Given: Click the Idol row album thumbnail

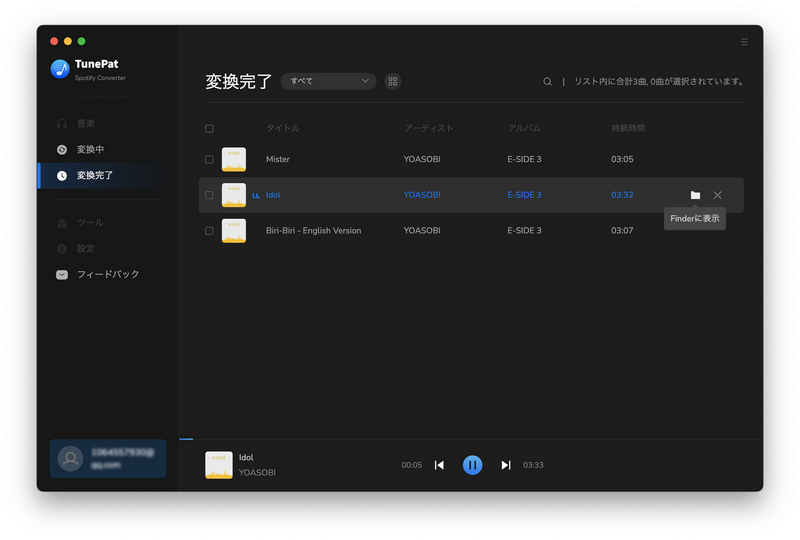Looking at the screenshot, I should tap(234, 195).
